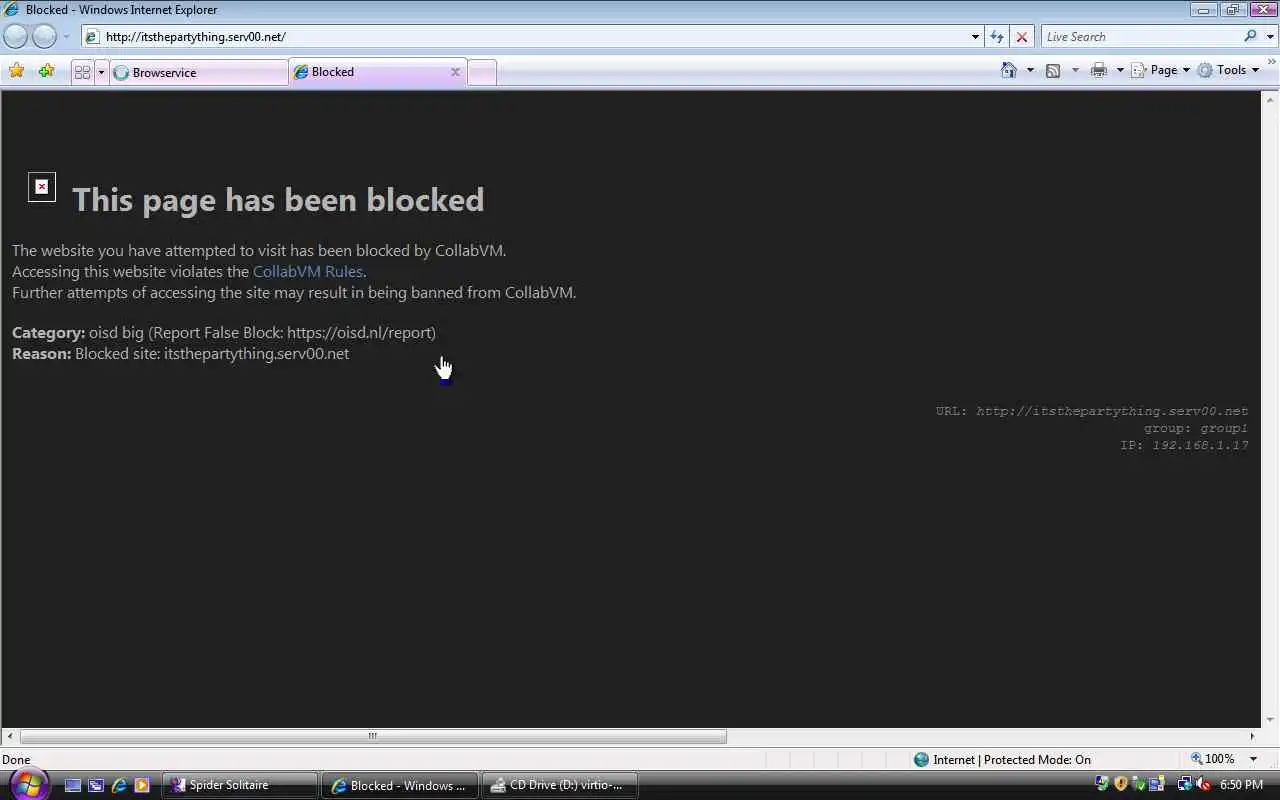This screenshot has width=1280, height=800.
Task: Click the Live Search input box
Action: (x=1140, y=37)
